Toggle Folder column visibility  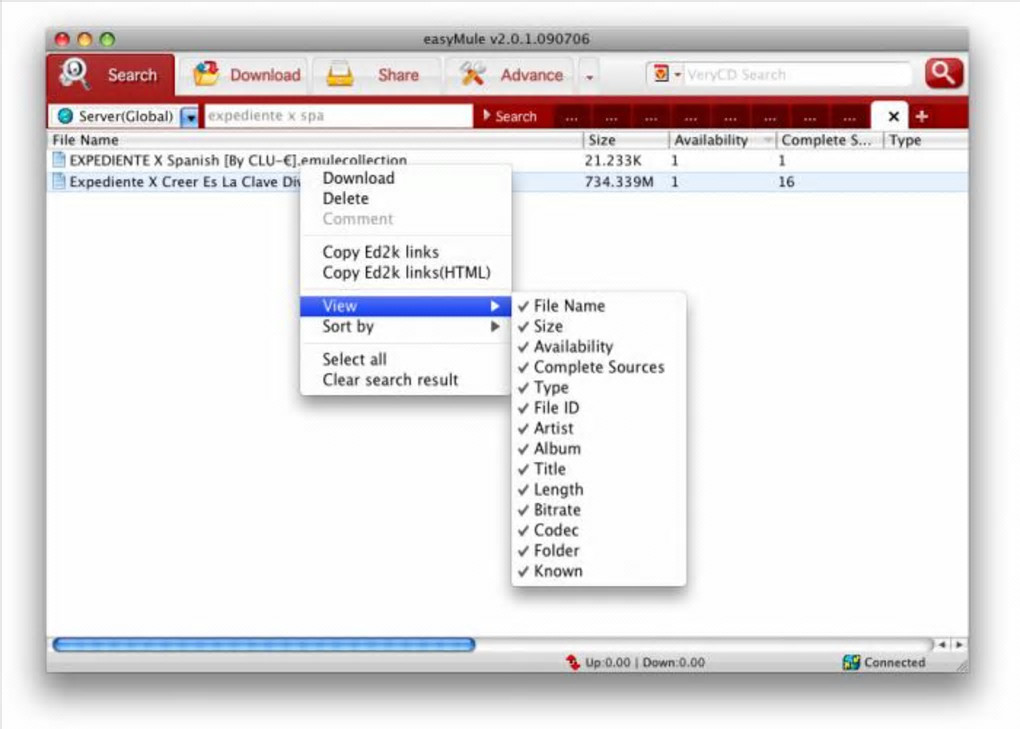click(x=599, y=550)
